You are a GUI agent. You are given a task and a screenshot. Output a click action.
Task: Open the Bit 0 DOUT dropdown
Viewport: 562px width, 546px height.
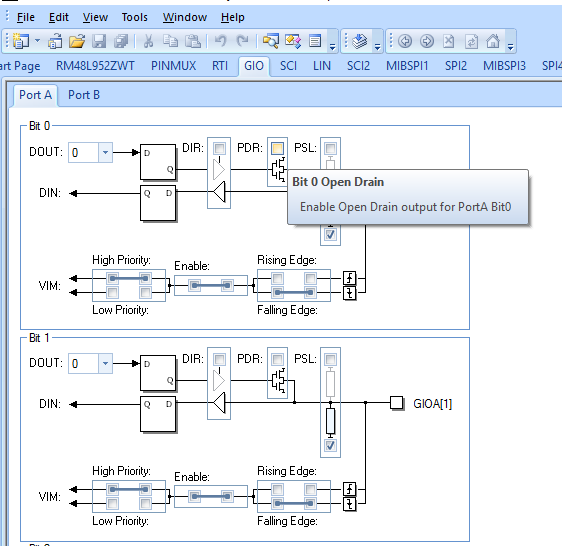[x=105, y=152]
